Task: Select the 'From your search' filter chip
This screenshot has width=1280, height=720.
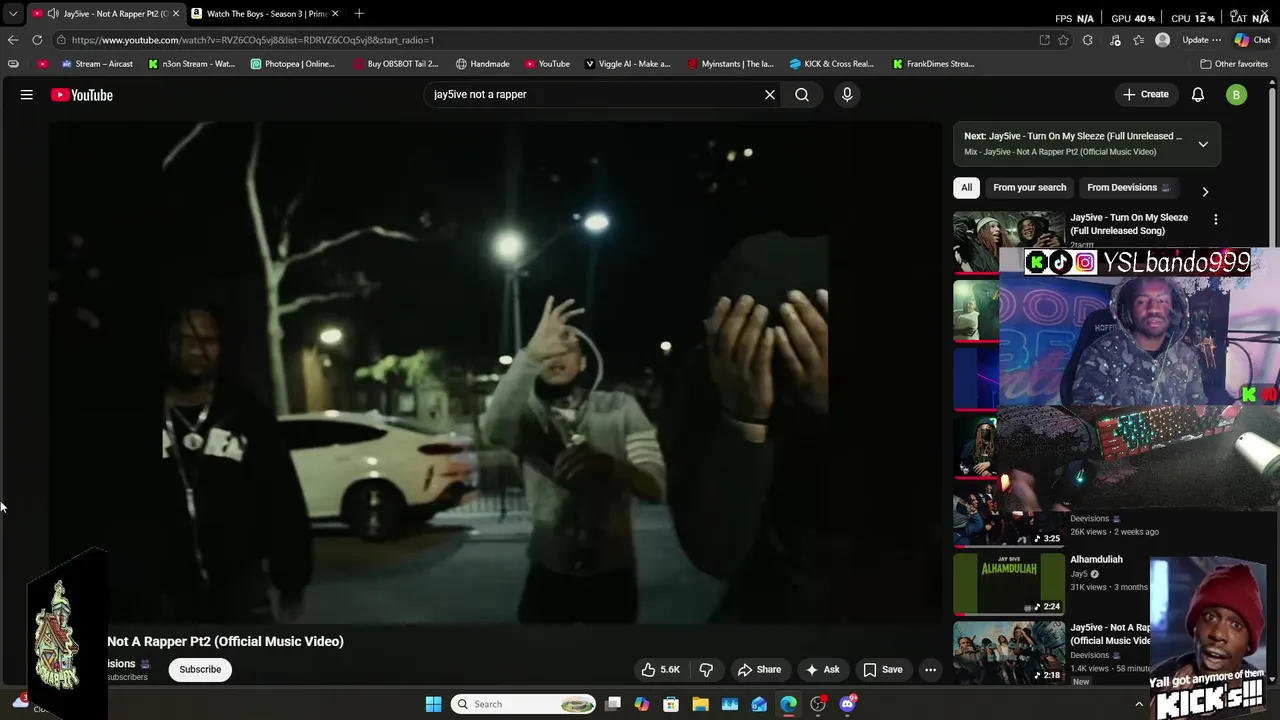Action: 1029,188
